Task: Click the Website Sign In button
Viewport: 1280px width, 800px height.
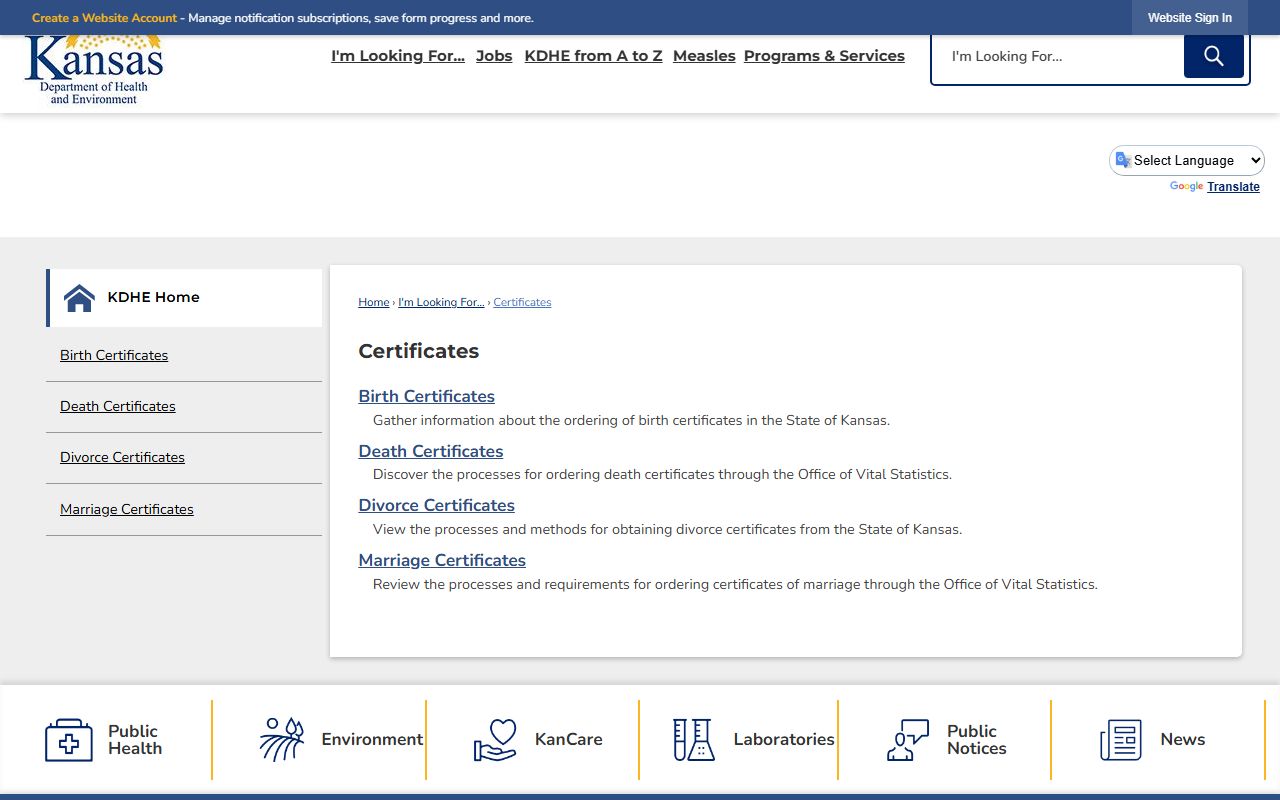Action: (1190, 18)
